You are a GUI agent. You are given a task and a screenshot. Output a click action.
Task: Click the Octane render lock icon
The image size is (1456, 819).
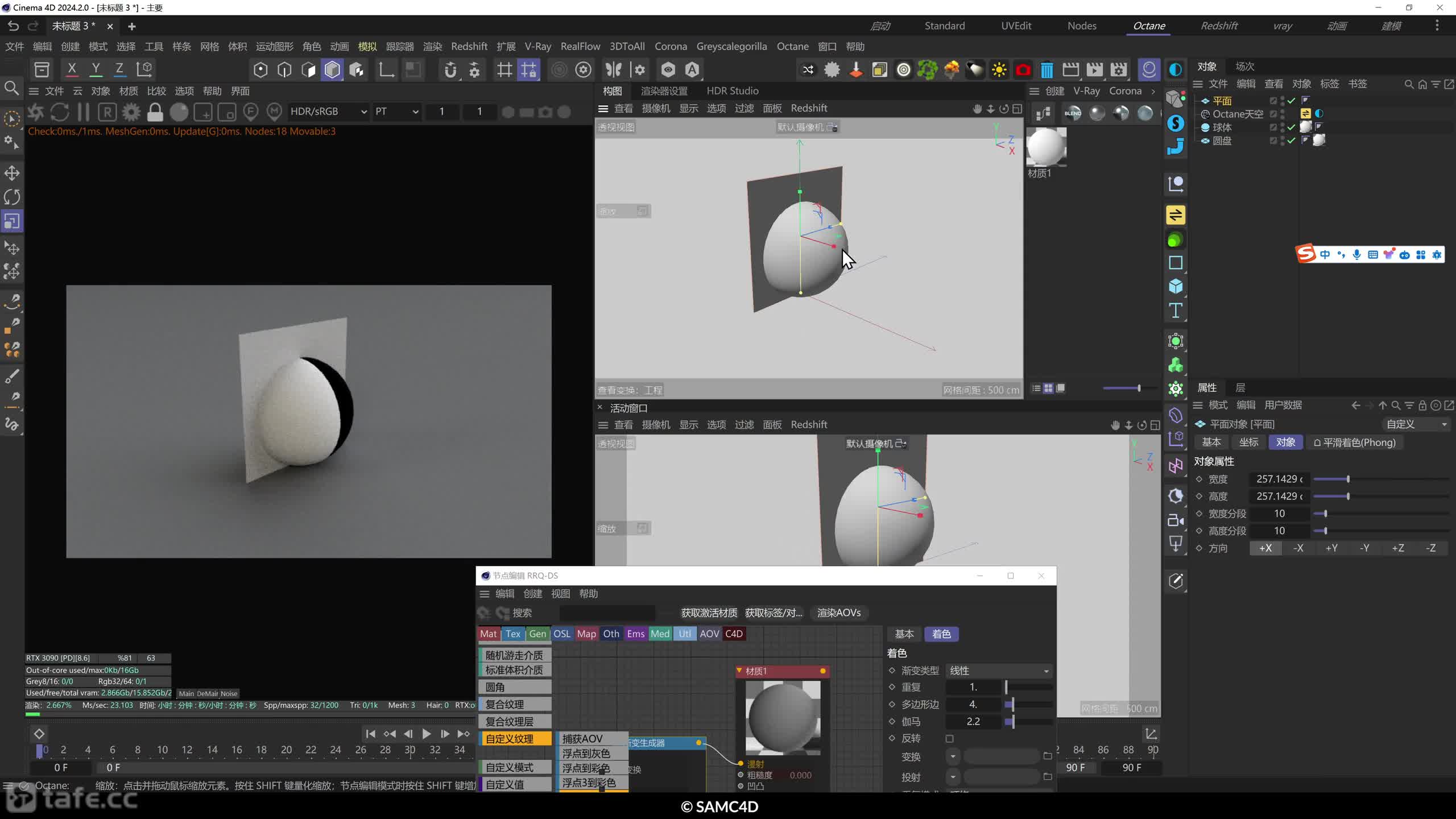coord(155,111)
